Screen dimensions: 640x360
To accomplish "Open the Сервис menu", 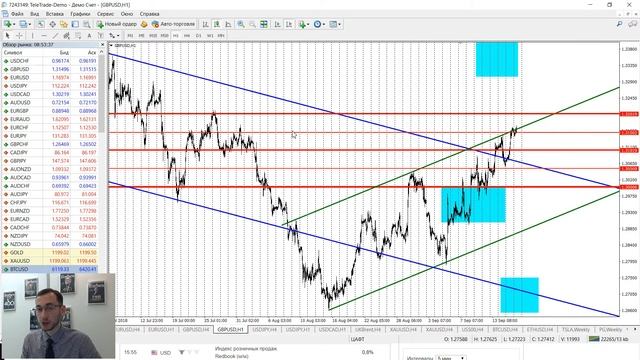I will [105, 13].
